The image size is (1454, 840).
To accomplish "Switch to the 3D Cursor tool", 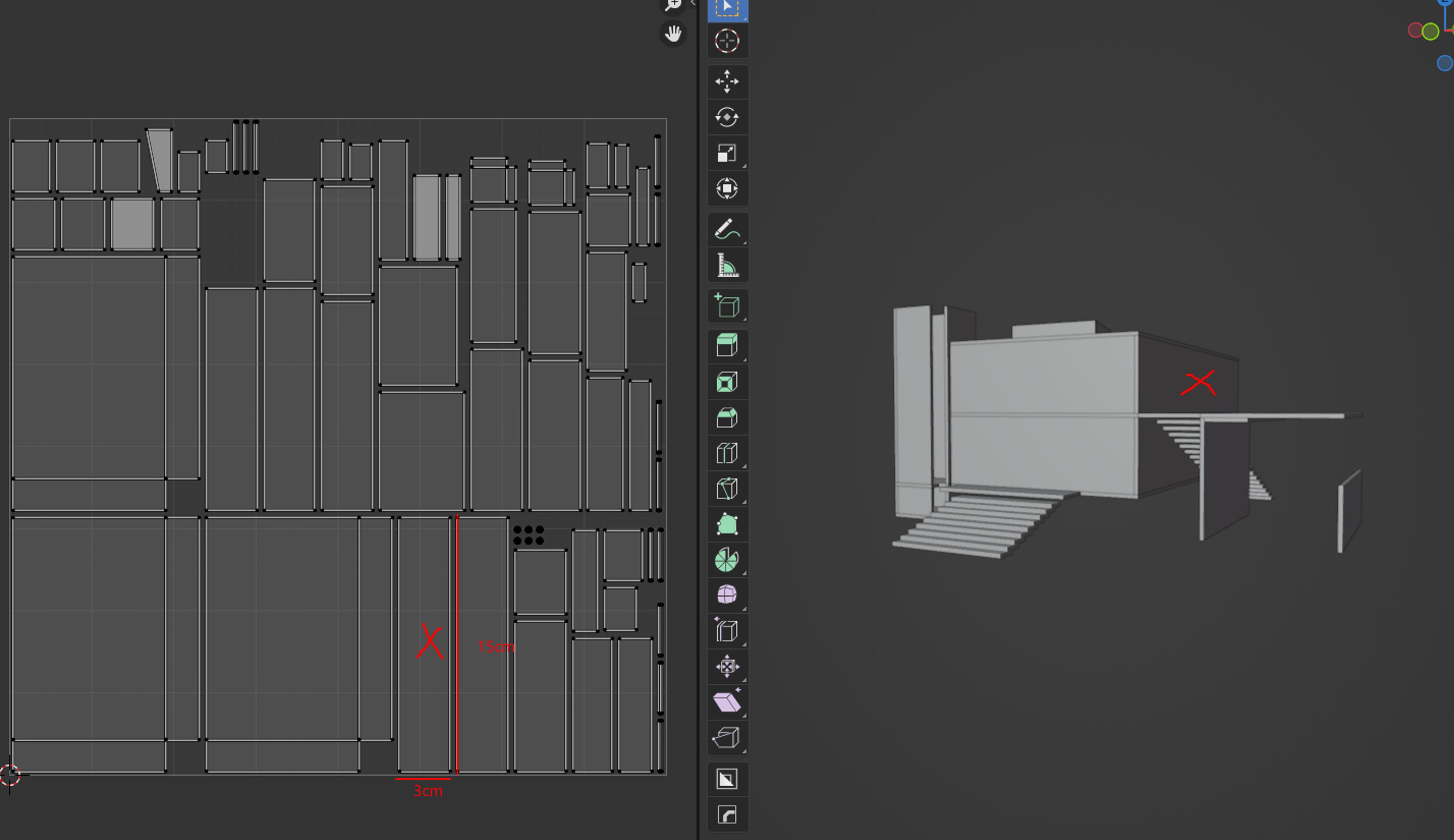I will click(x=727, y=41).
